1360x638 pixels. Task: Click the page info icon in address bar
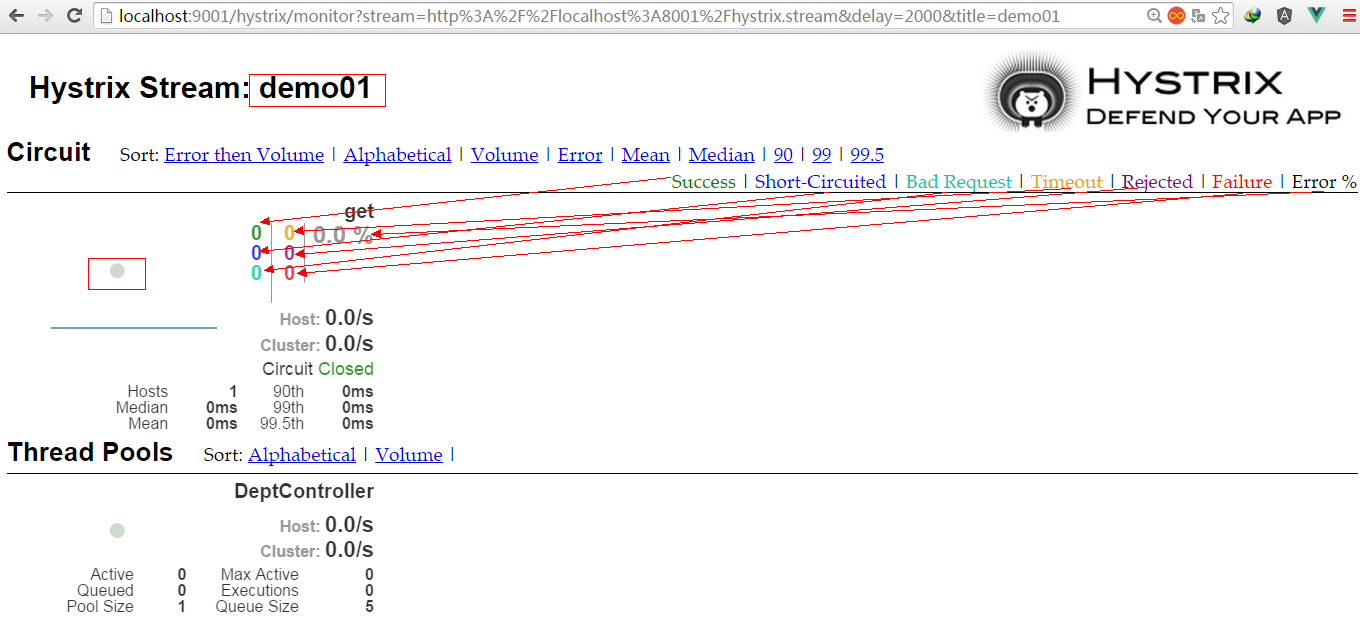coord(106,16)
